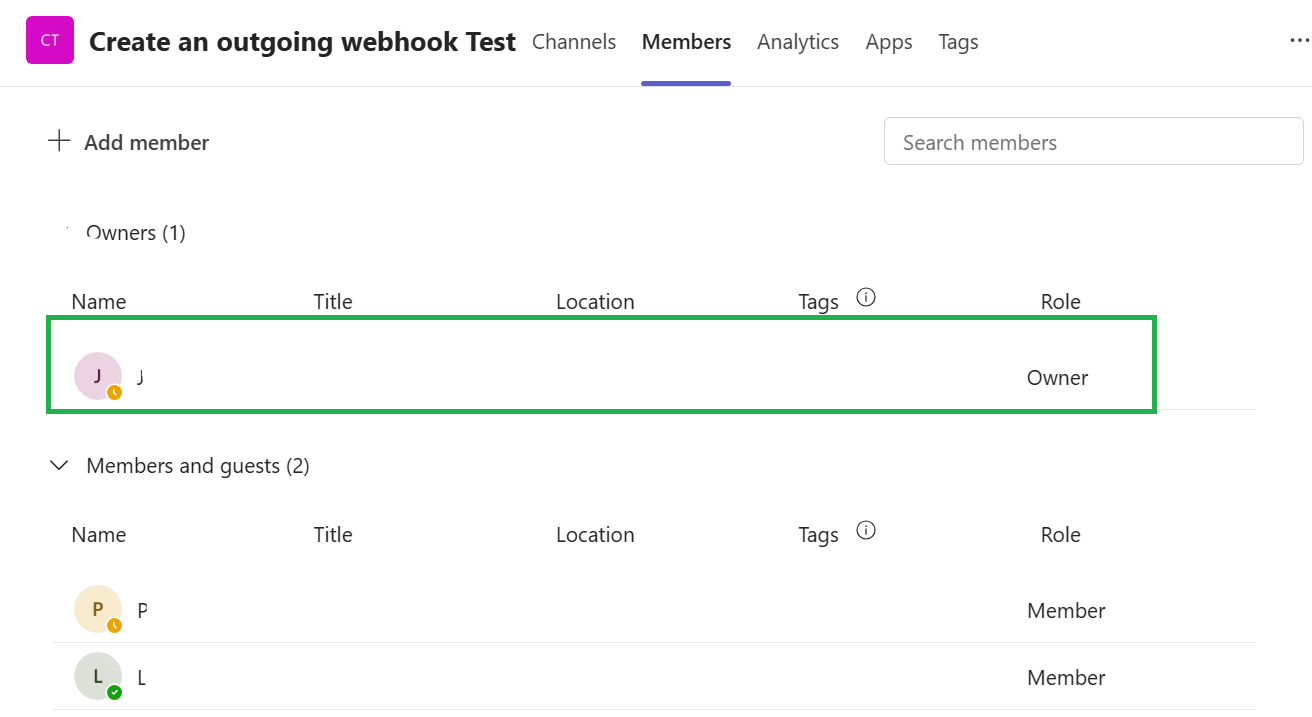
Task: Switch to the Channels tab
Action: click(x=574, y=42)
